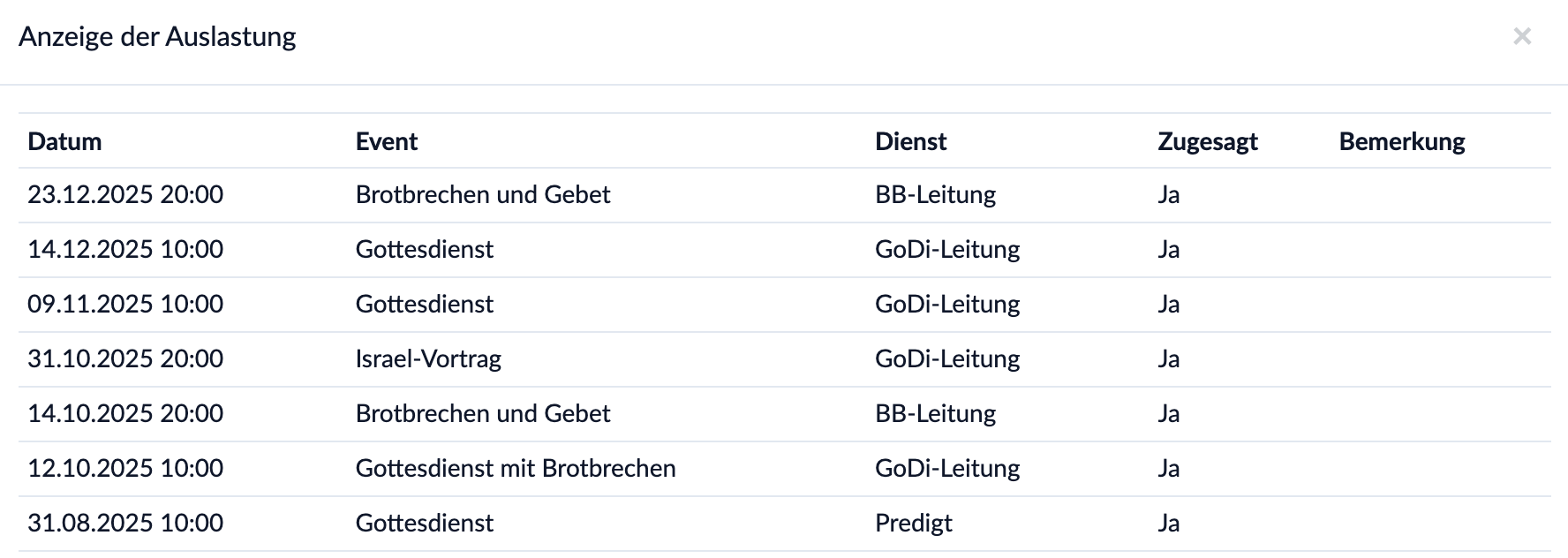This screenshot has height=558, width=1568.
Task: Click the Bemerkung column header
Action: point(1400,141)
